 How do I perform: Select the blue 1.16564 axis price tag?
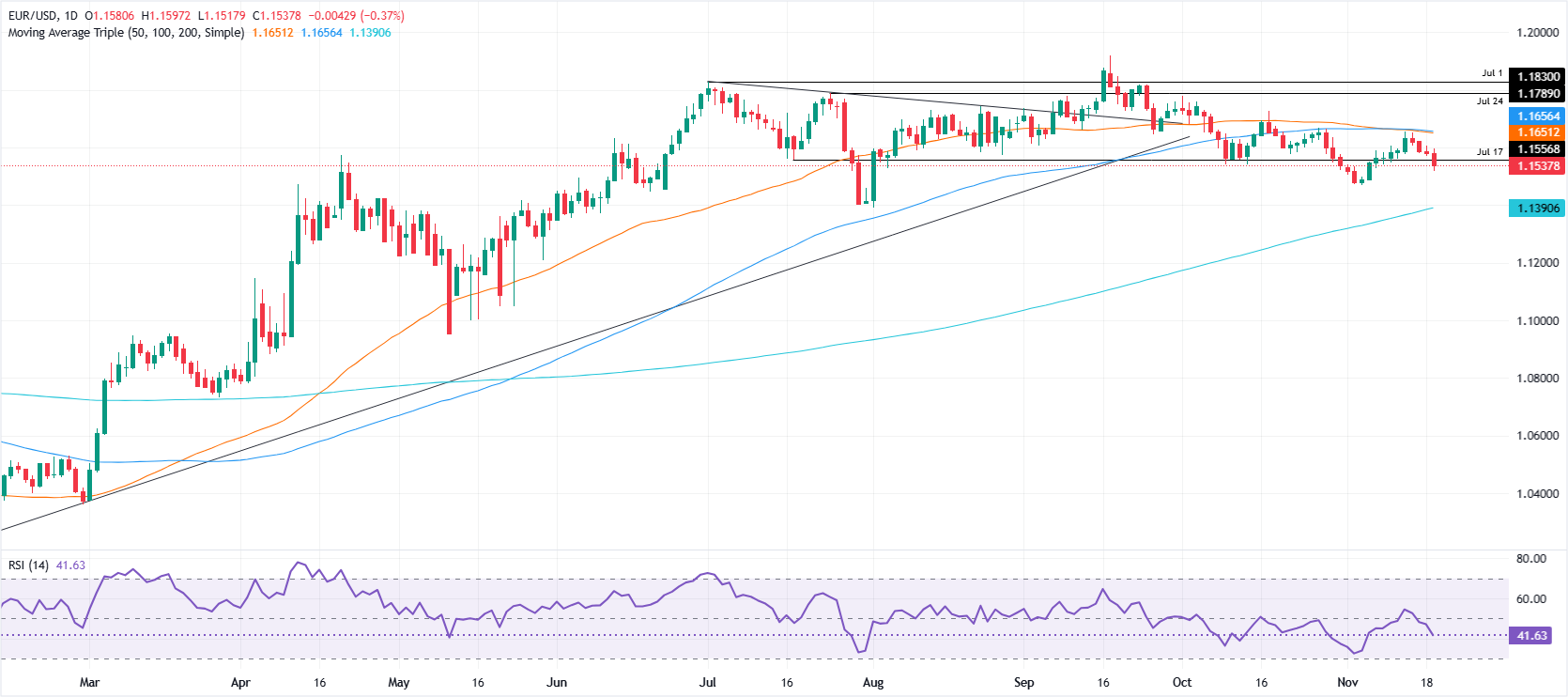[1538, 116]
